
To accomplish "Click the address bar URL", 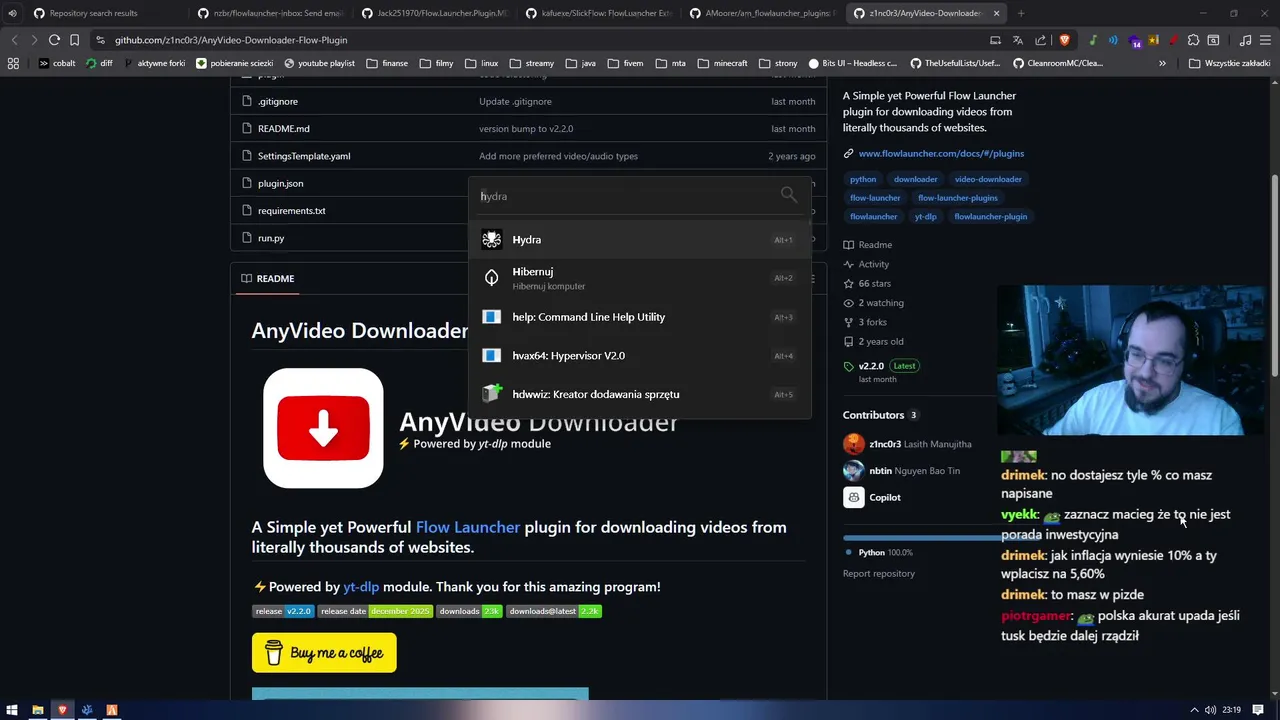I will (x=231, y=40).
